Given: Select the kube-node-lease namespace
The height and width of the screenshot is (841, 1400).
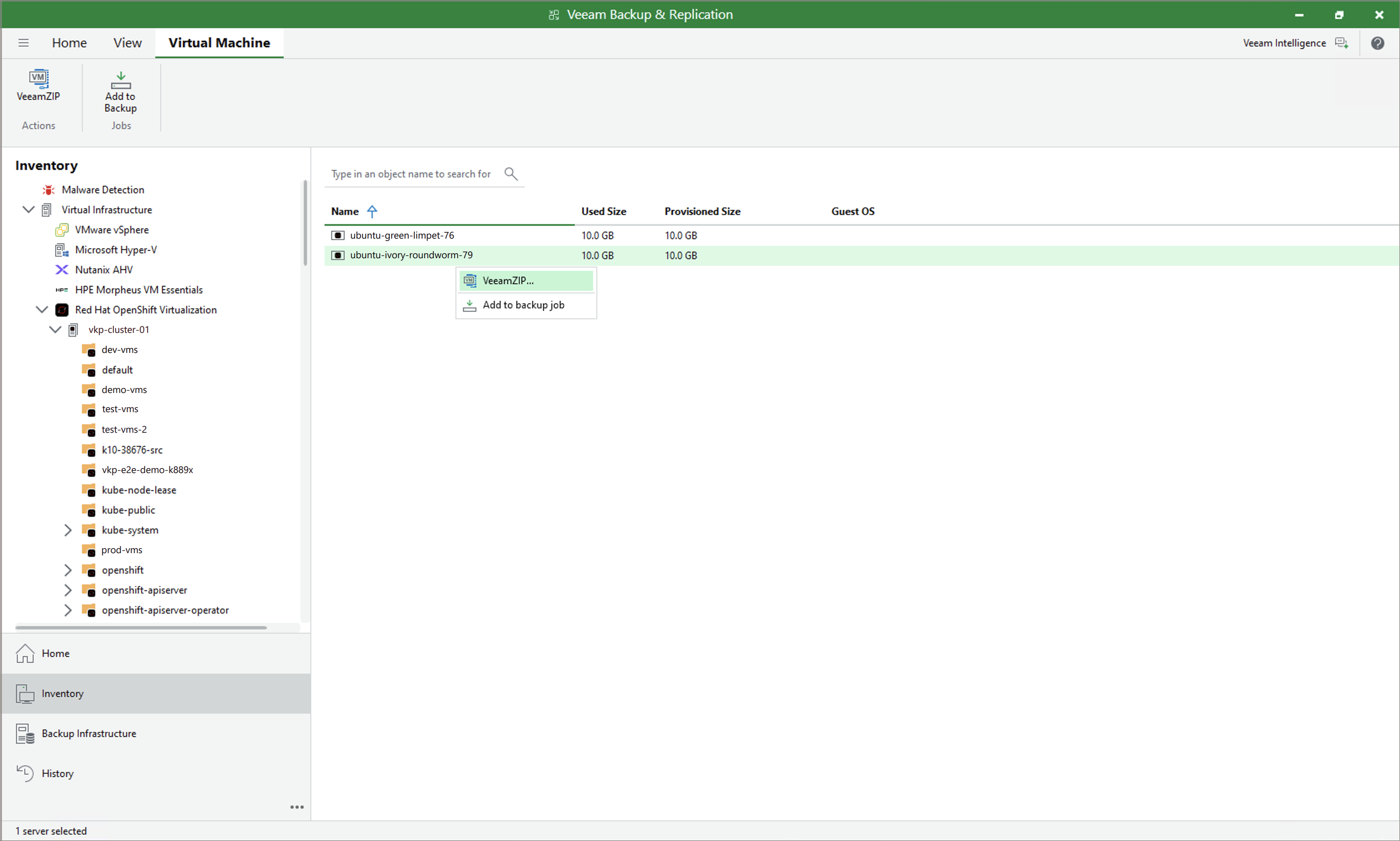Looking at the screenshot, I should click(139, 490).
